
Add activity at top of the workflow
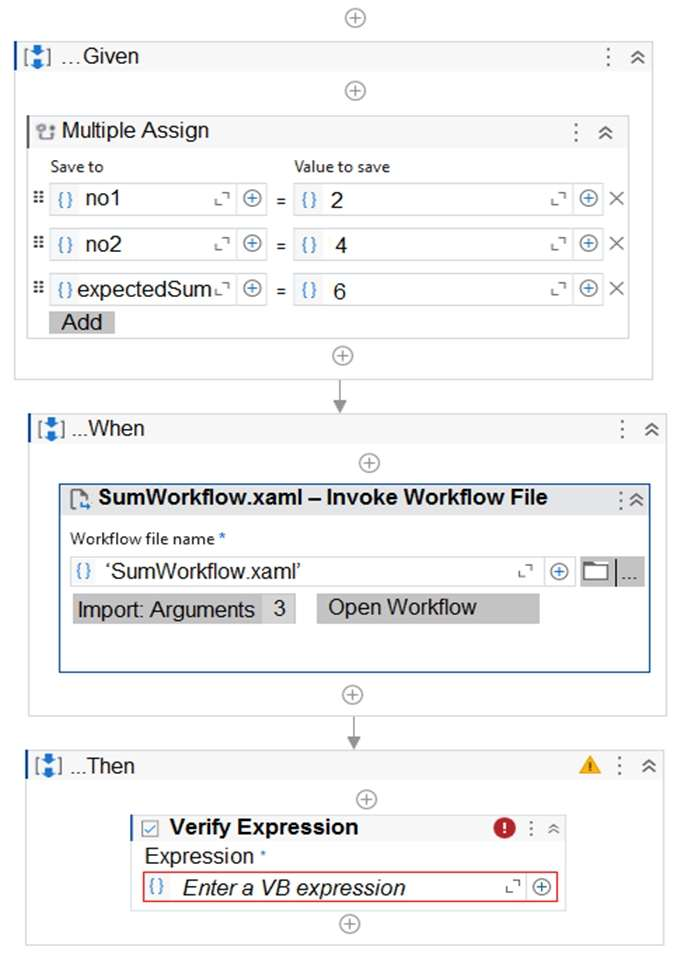point(354,18)
